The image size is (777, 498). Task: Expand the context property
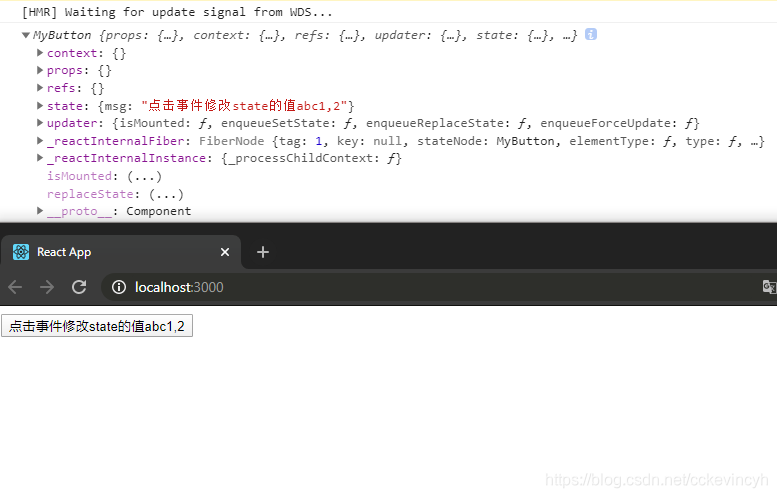(x=40, y=53)
